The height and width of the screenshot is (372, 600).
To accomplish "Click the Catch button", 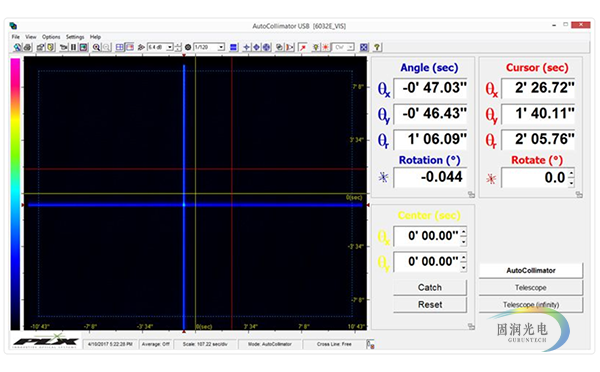I will 430,287.
